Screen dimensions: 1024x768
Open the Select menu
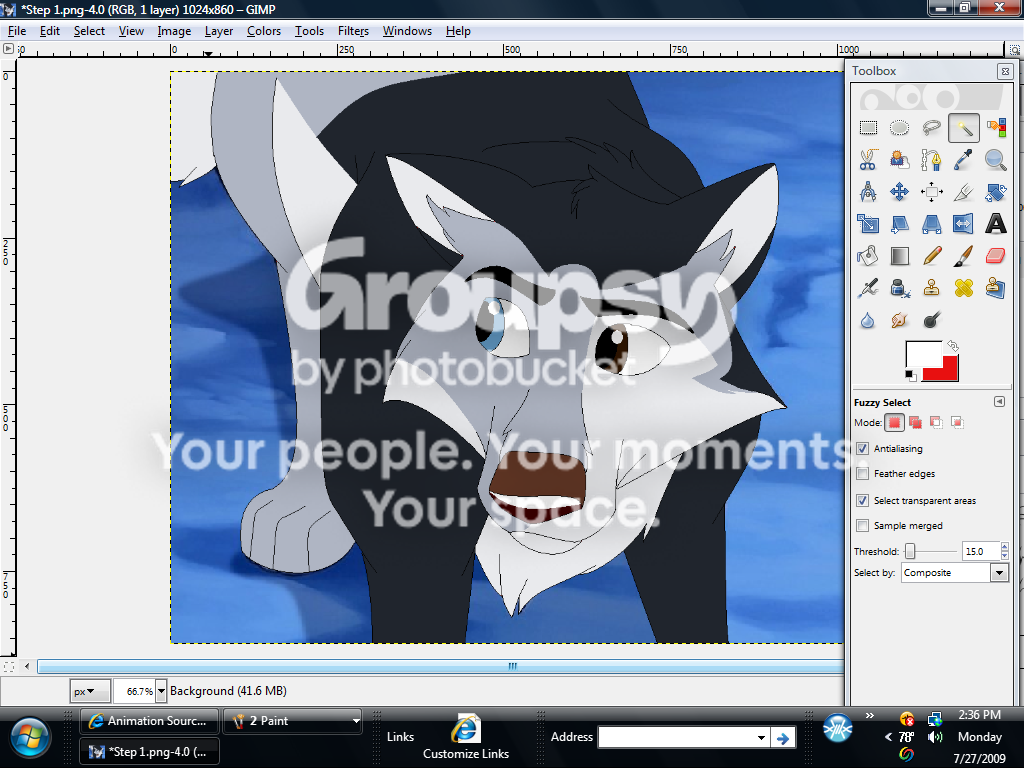point(89,31)
